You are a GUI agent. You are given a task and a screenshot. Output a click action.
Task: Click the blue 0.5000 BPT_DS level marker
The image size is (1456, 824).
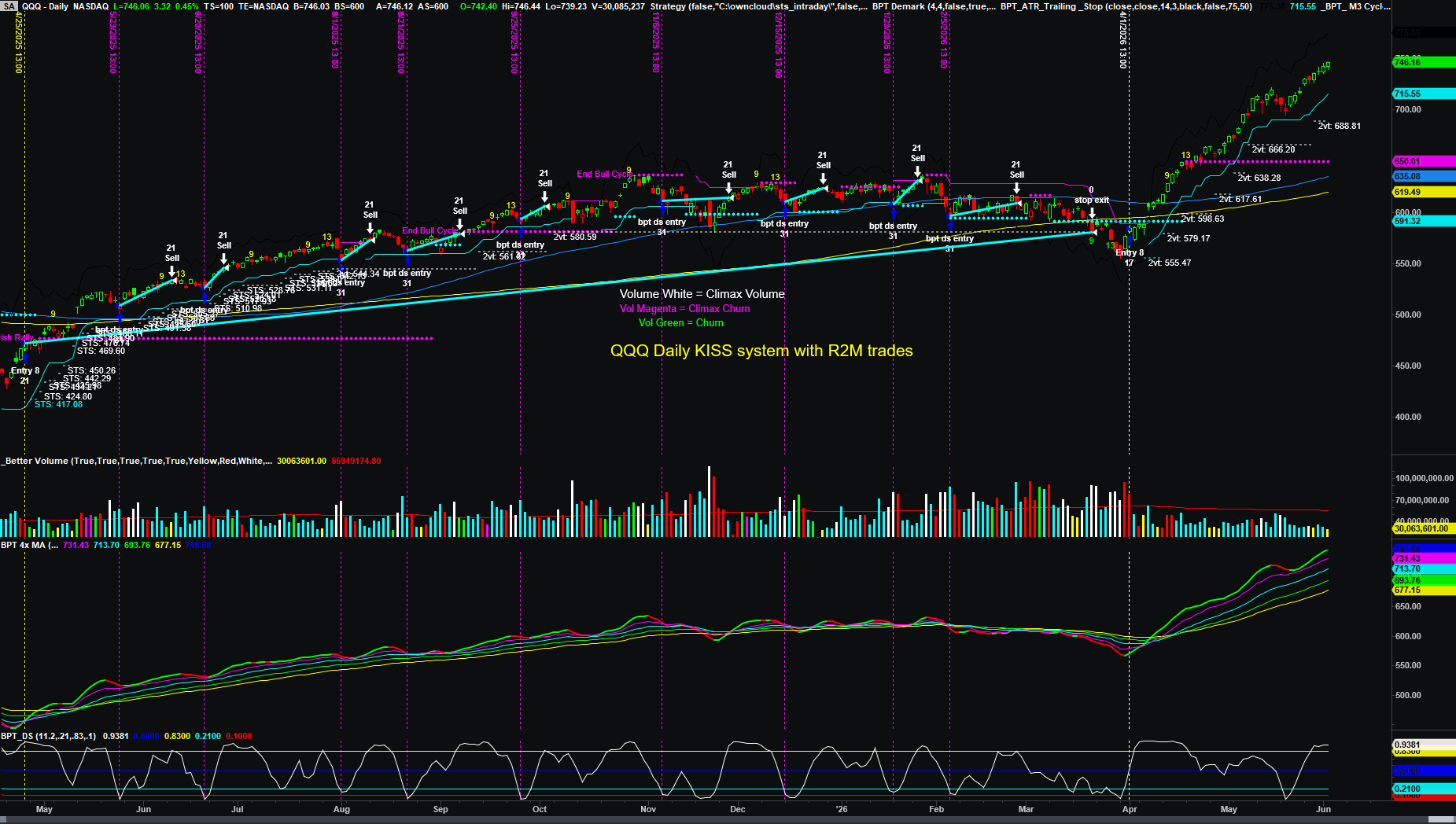1424,771
